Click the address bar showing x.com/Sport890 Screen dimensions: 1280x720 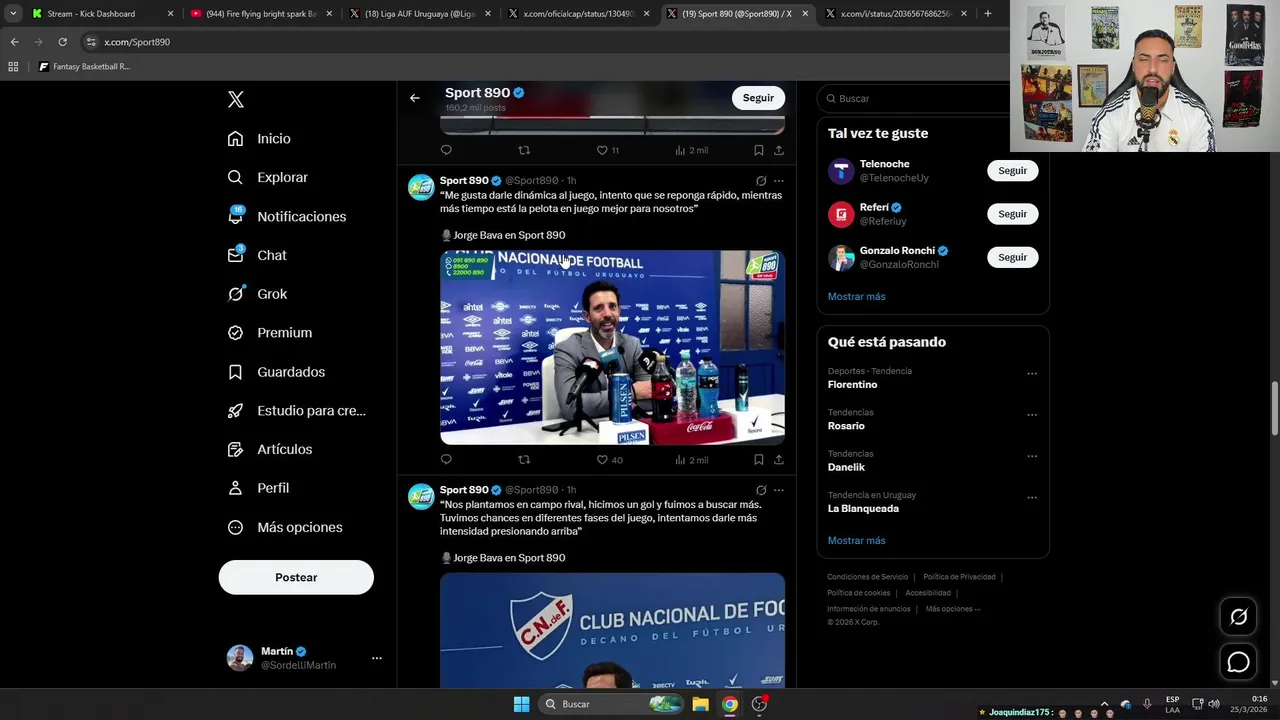(540, 42)
